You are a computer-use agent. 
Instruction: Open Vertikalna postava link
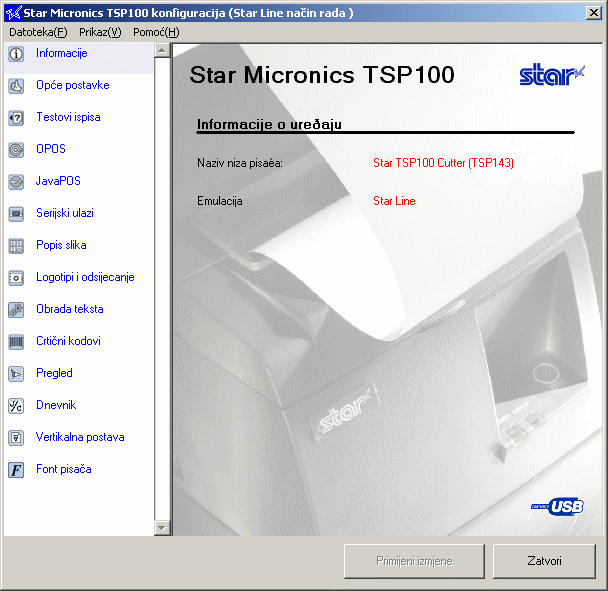click(x=80, y=437)
